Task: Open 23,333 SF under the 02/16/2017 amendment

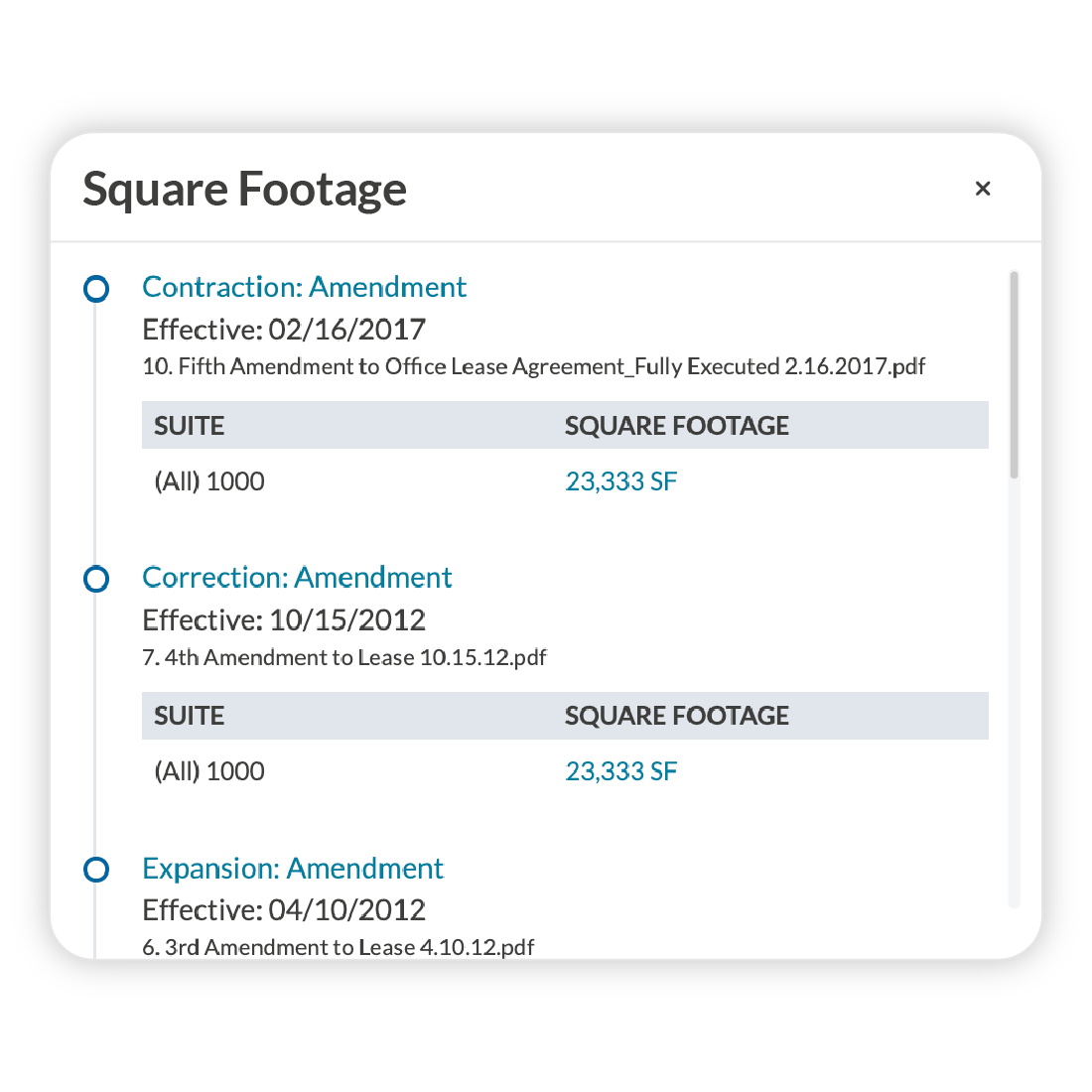Action: tap(620, 481)
